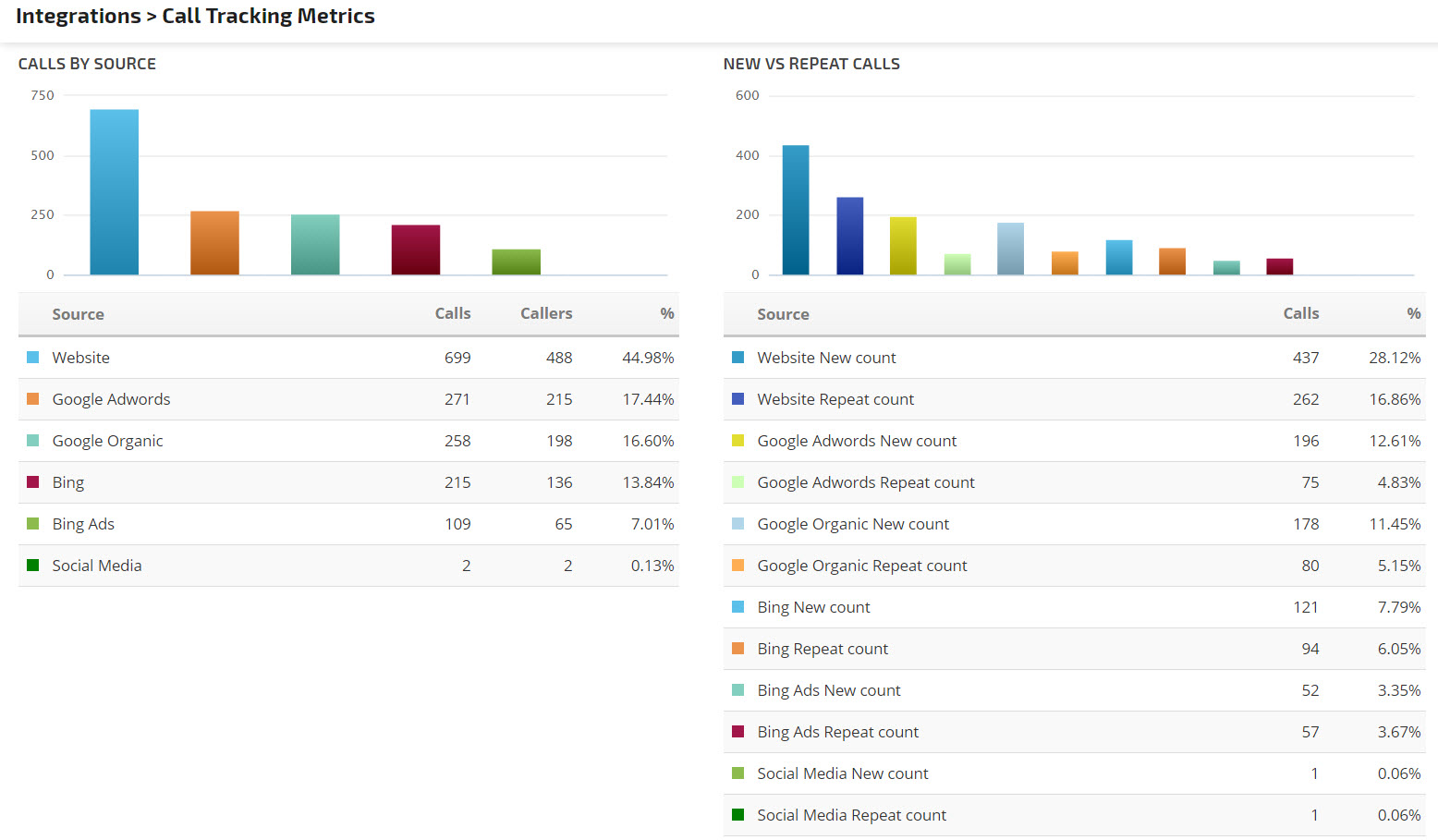Click the Social Media Repeat count legend swatch
Image resolution: width=1438 pixels, height=840 pixels.
(737, 815)
